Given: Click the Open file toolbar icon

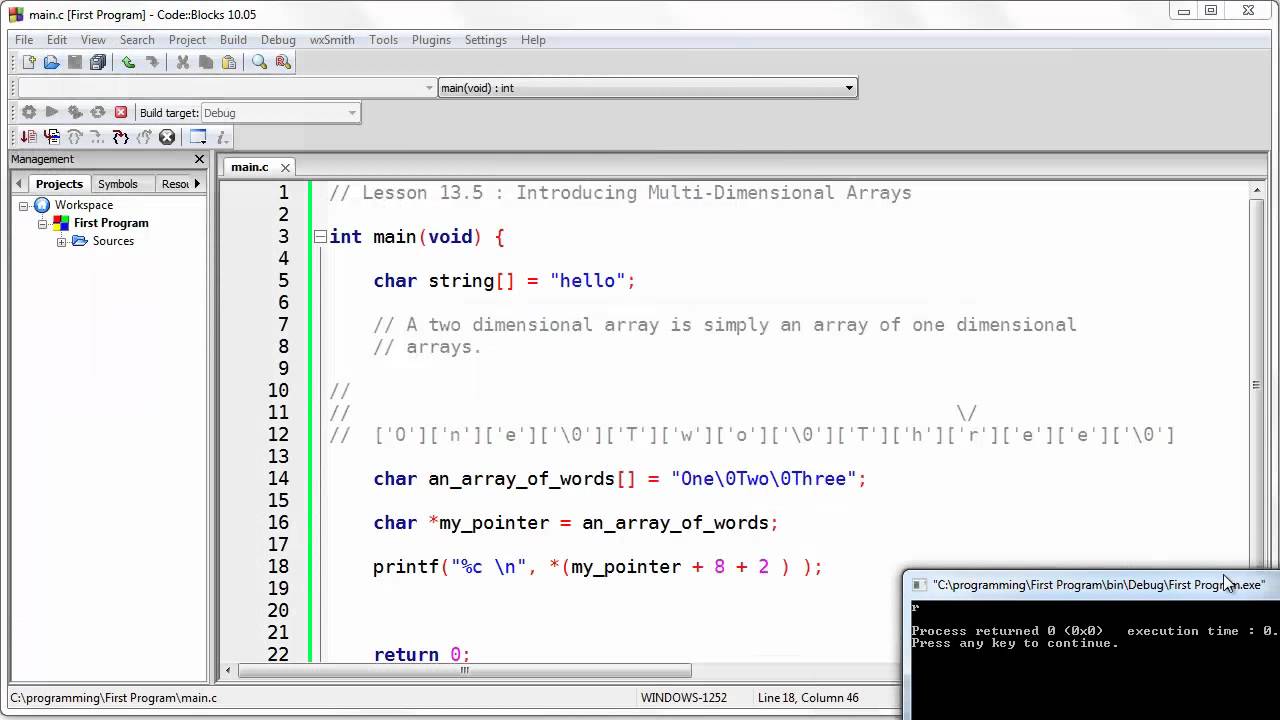Looking at the screenshot, I should click(51, 62).
